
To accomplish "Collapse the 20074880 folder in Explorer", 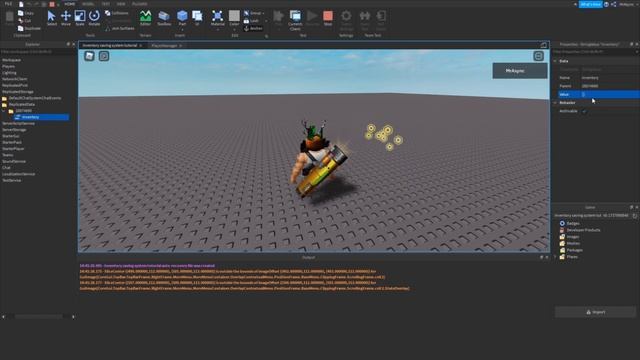I will [4, 111].
